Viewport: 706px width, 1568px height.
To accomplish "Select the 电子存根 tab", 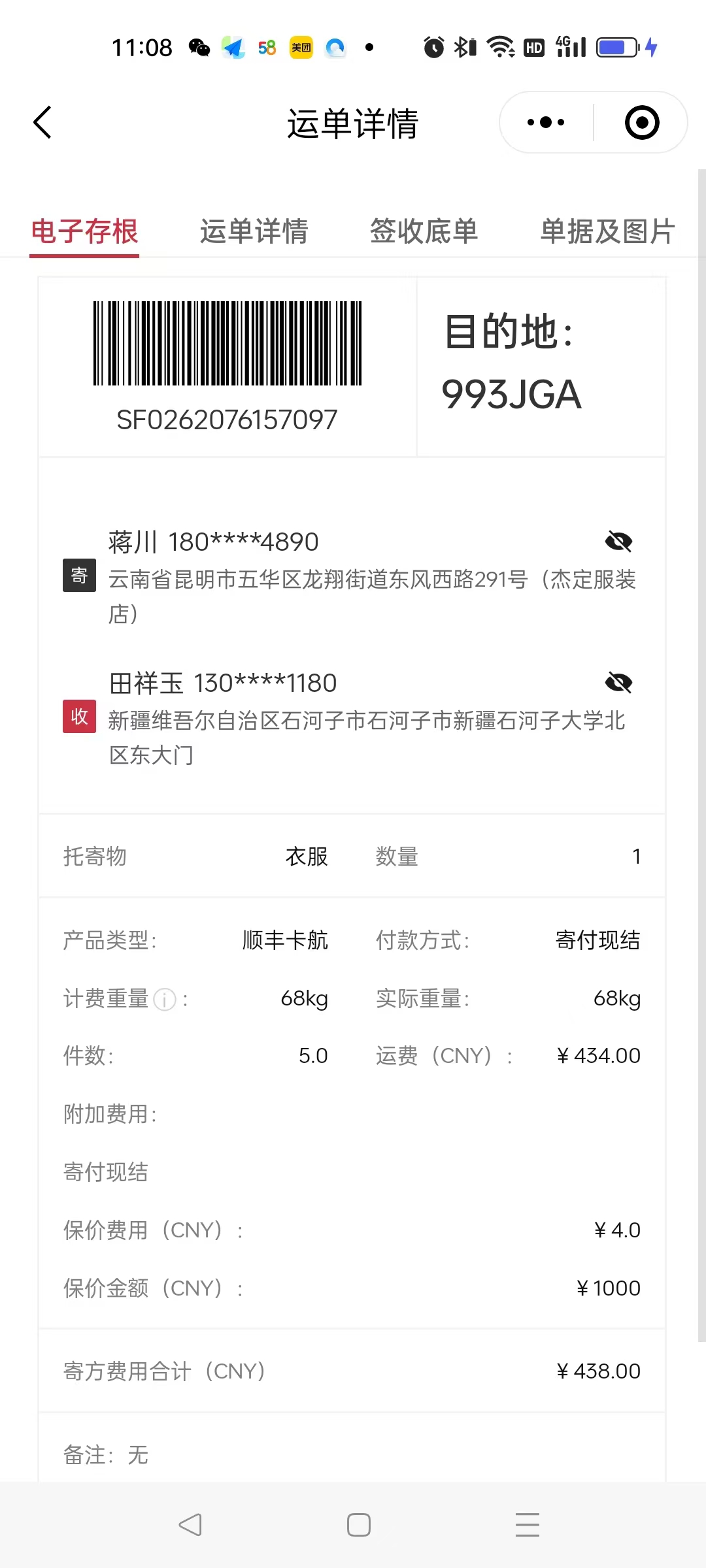I will (84, 231).
